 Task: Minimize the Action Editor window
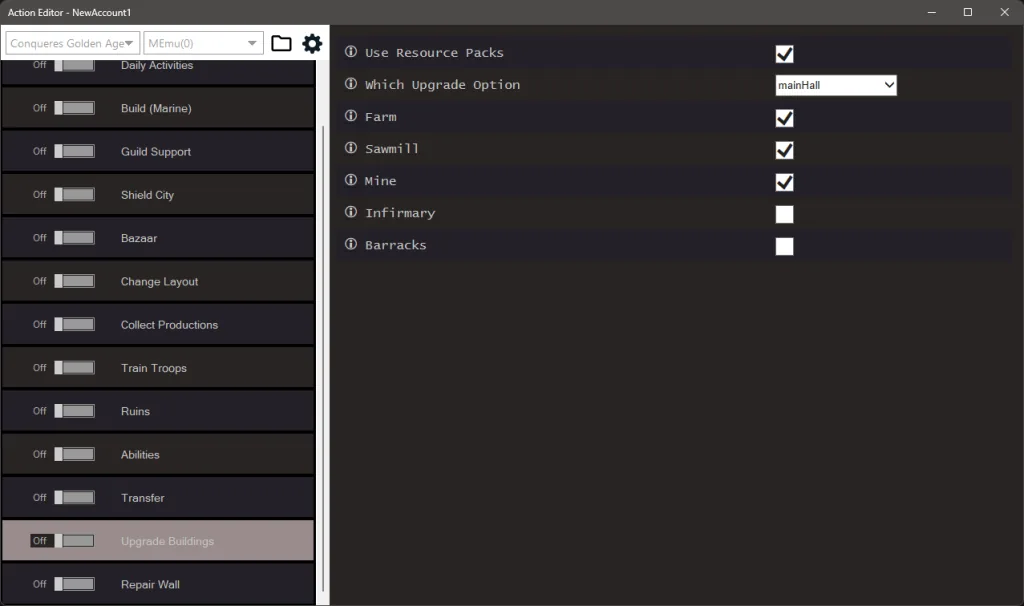click(932, 12)
